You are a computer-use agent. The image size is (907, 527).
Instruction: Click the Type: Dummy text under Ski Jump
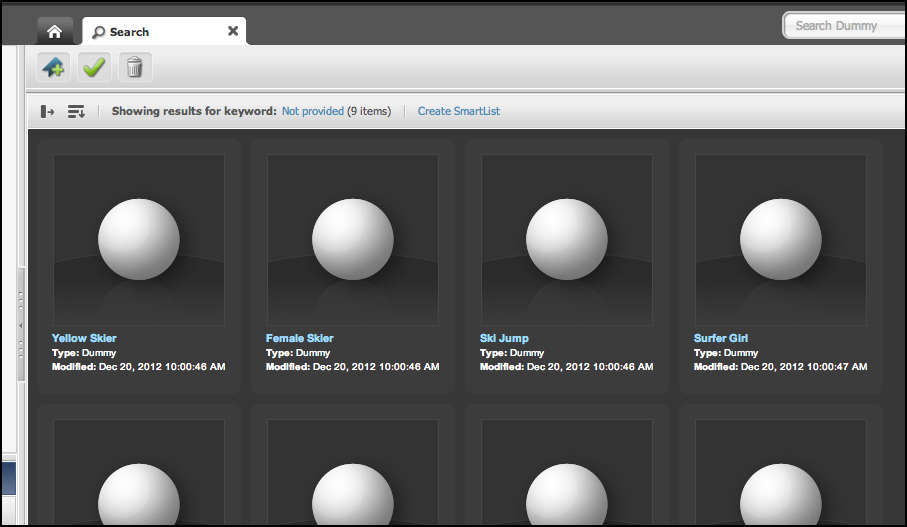pos(512,353)
